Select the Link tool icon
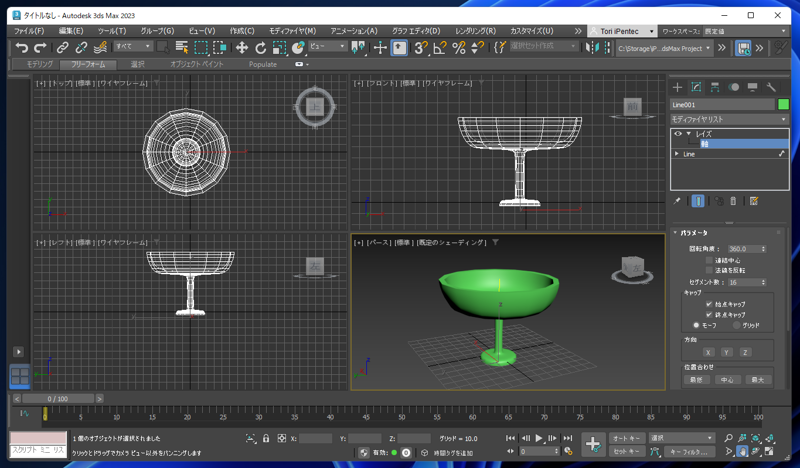 (62, 47)
